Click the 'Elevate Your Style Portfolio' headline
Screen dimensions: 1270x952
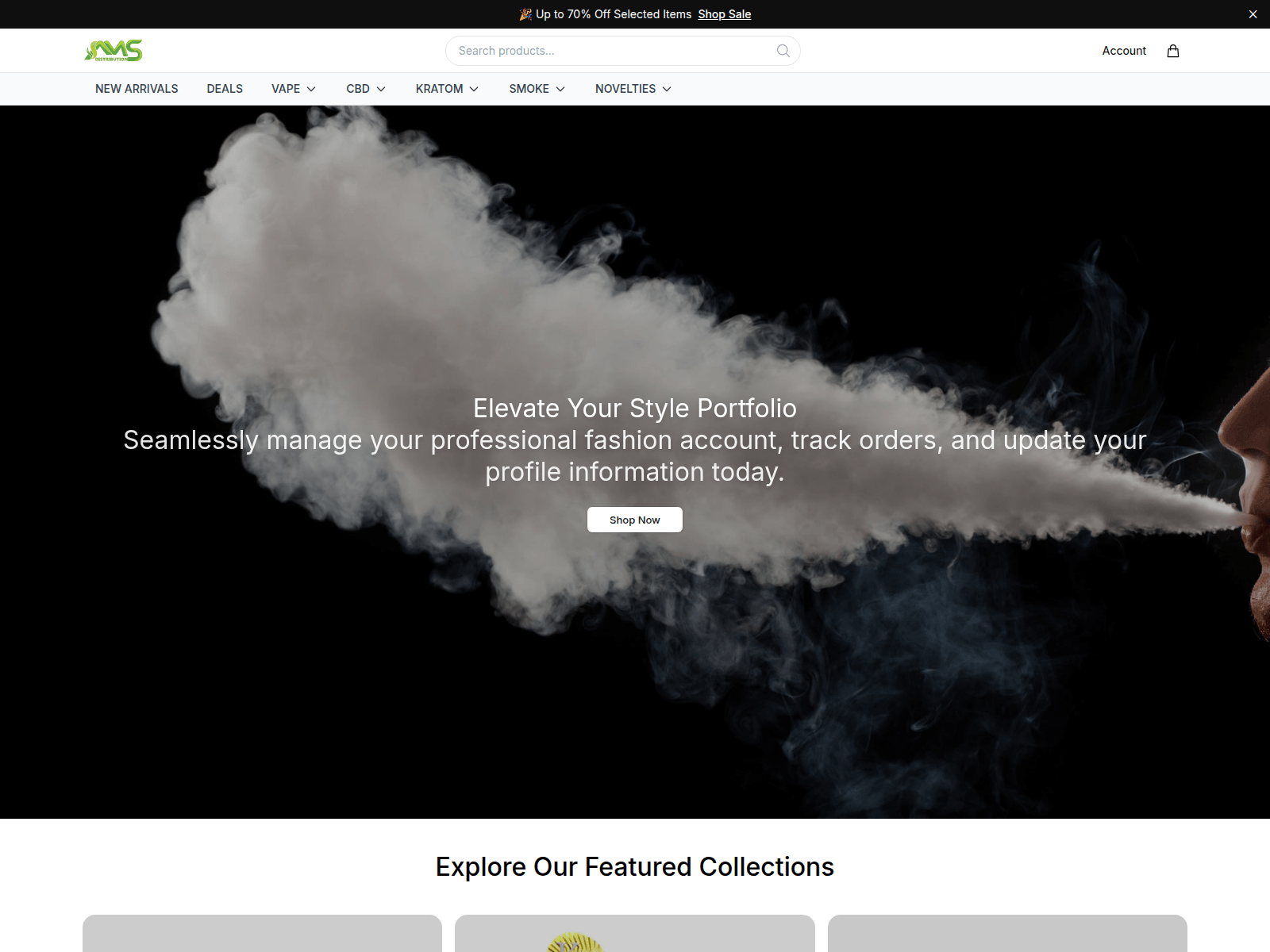click(x=635, y=409)
